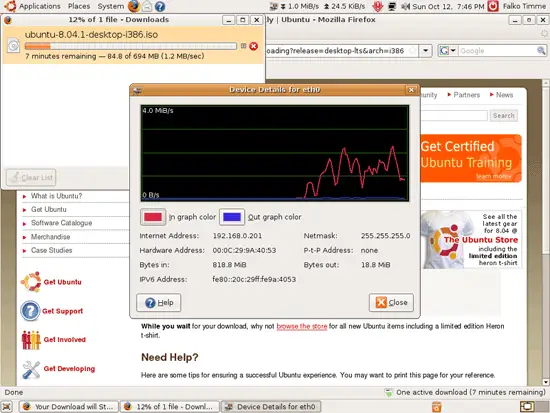
Task: Open the Applications menu
Action: (x=39, y=6)
